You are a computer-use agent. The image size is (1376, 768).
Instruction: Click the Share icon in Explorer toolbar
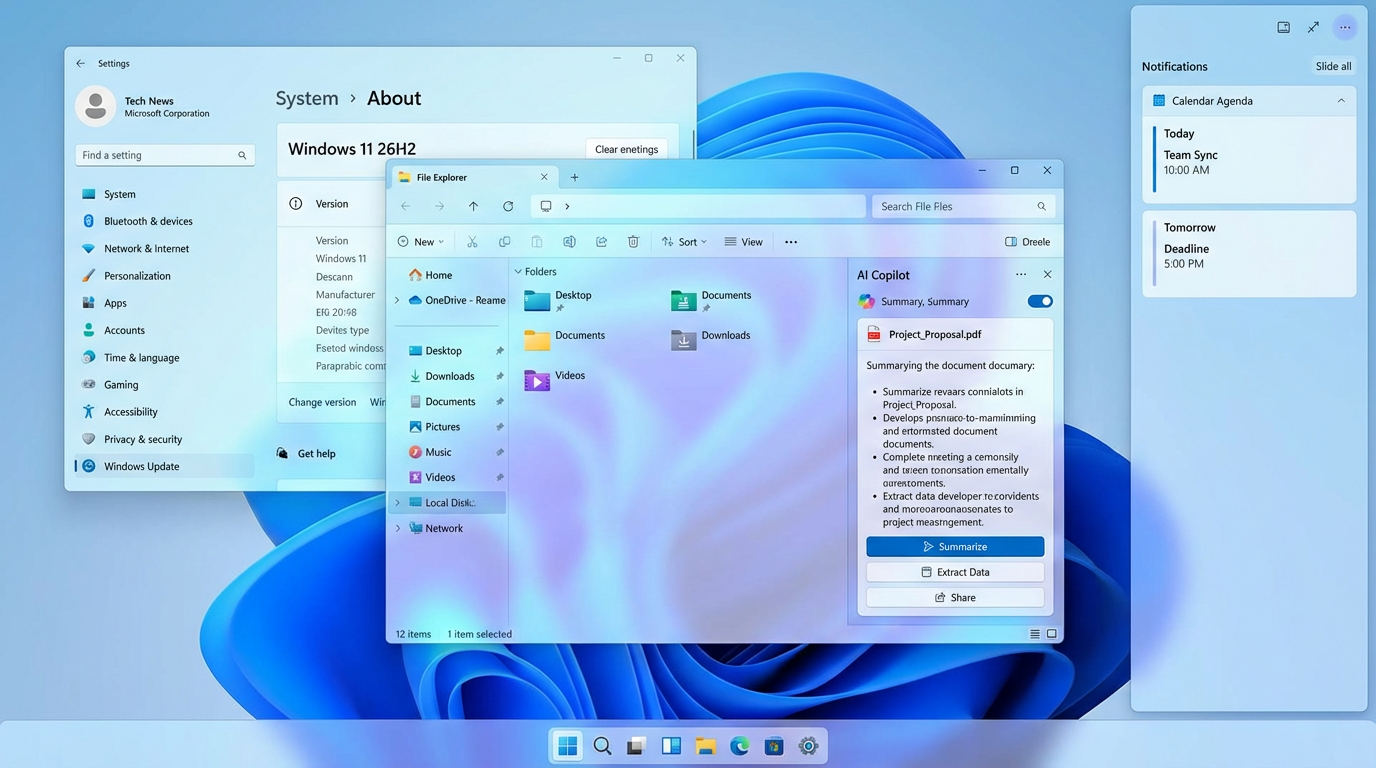601,242
